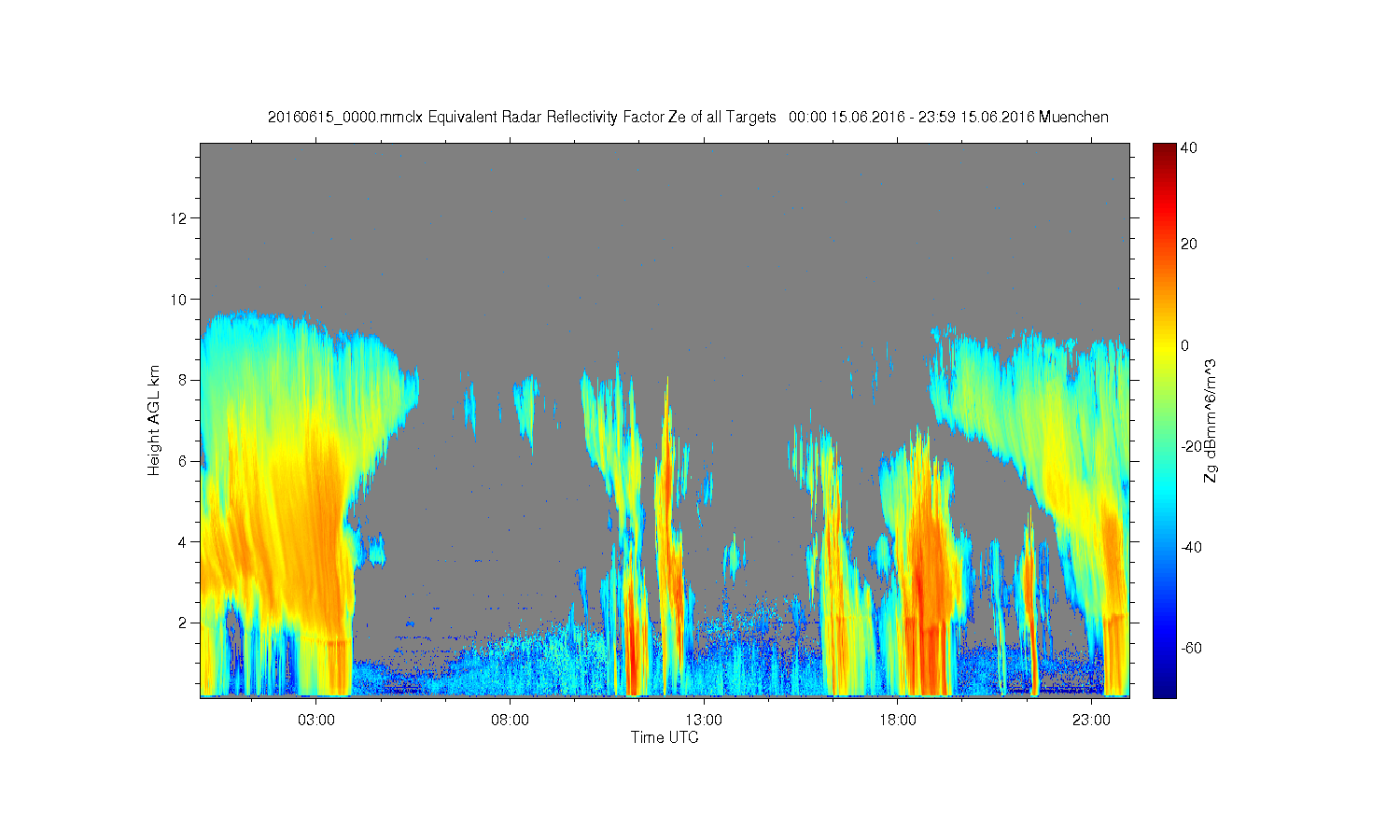Click the dark blue bottom of the colorbar
The width and height of the screenshot is (1400, 840).
pos(1164,691)
